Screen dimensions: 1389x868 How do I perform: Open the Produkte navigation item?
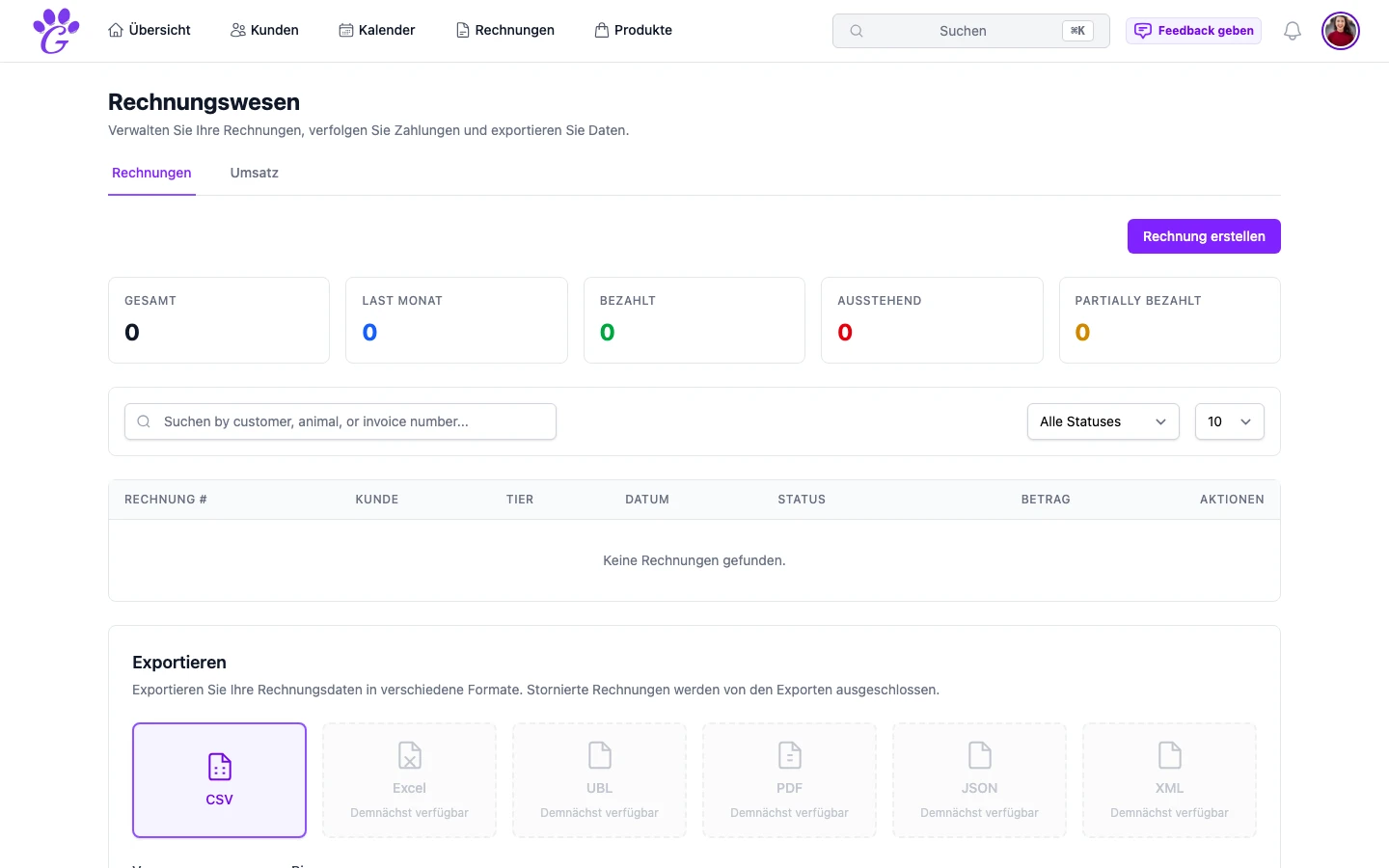[633, 30]
